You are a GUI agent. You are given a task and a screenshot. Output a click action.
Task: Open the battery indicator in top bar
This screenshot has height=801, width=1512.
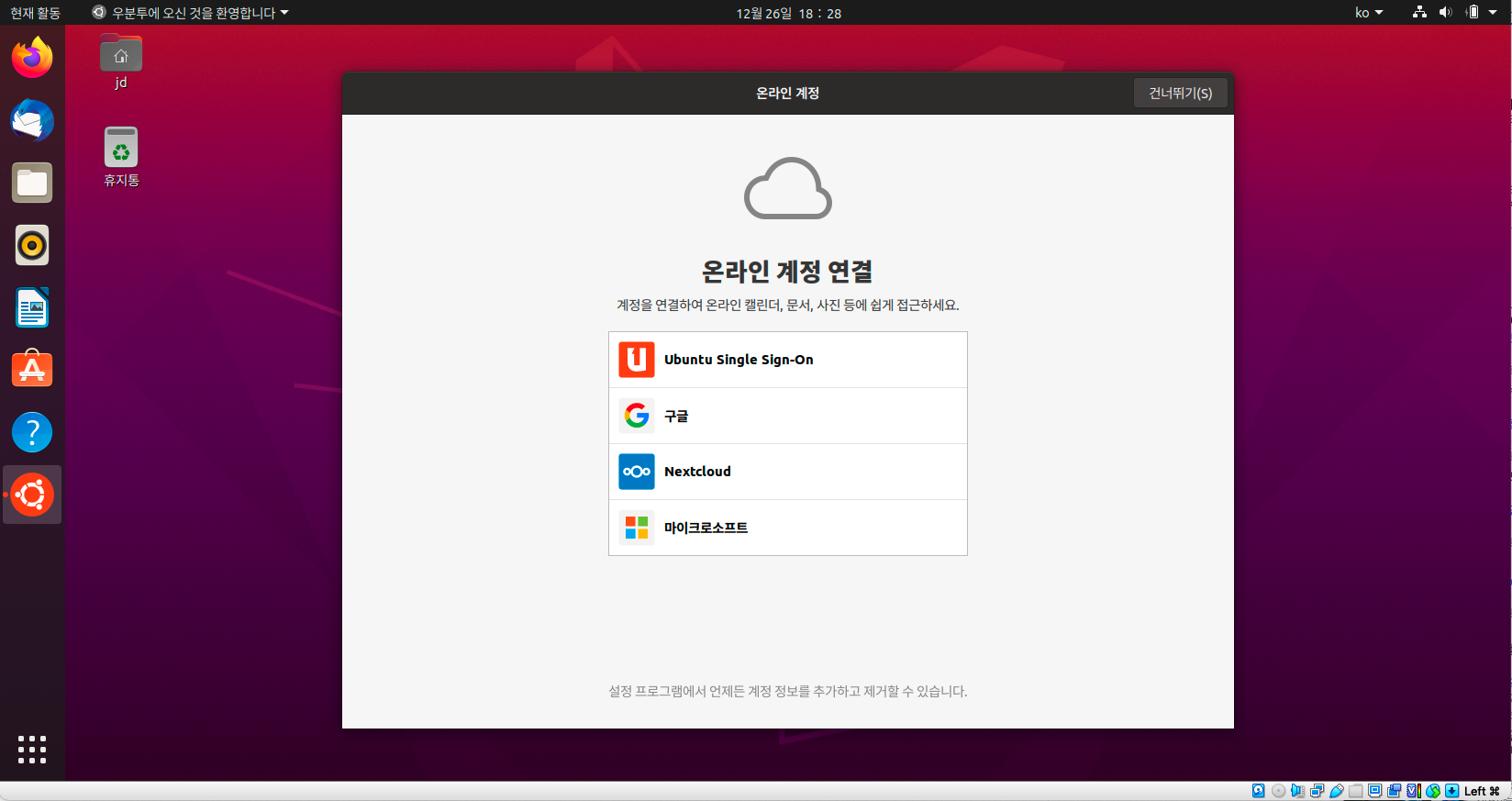point(1473,12)
